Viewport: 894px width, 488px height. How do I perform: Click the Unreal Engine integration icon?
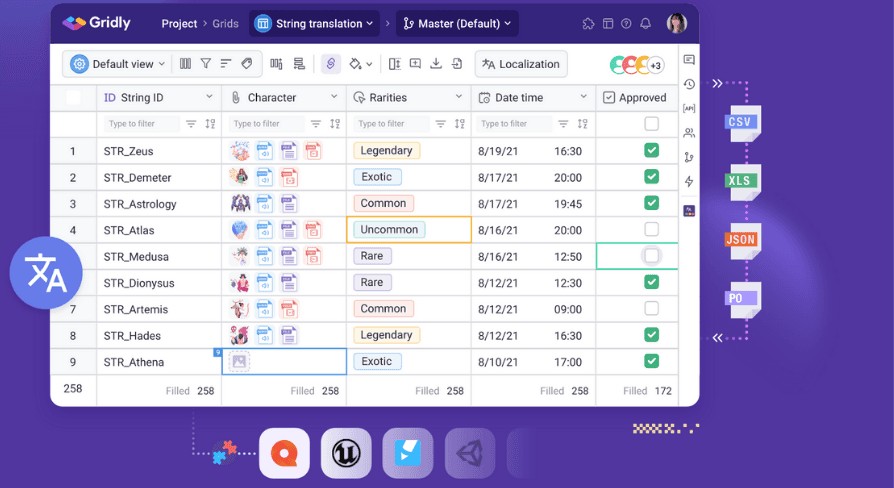pyautogui.click(x=346, y=453)
